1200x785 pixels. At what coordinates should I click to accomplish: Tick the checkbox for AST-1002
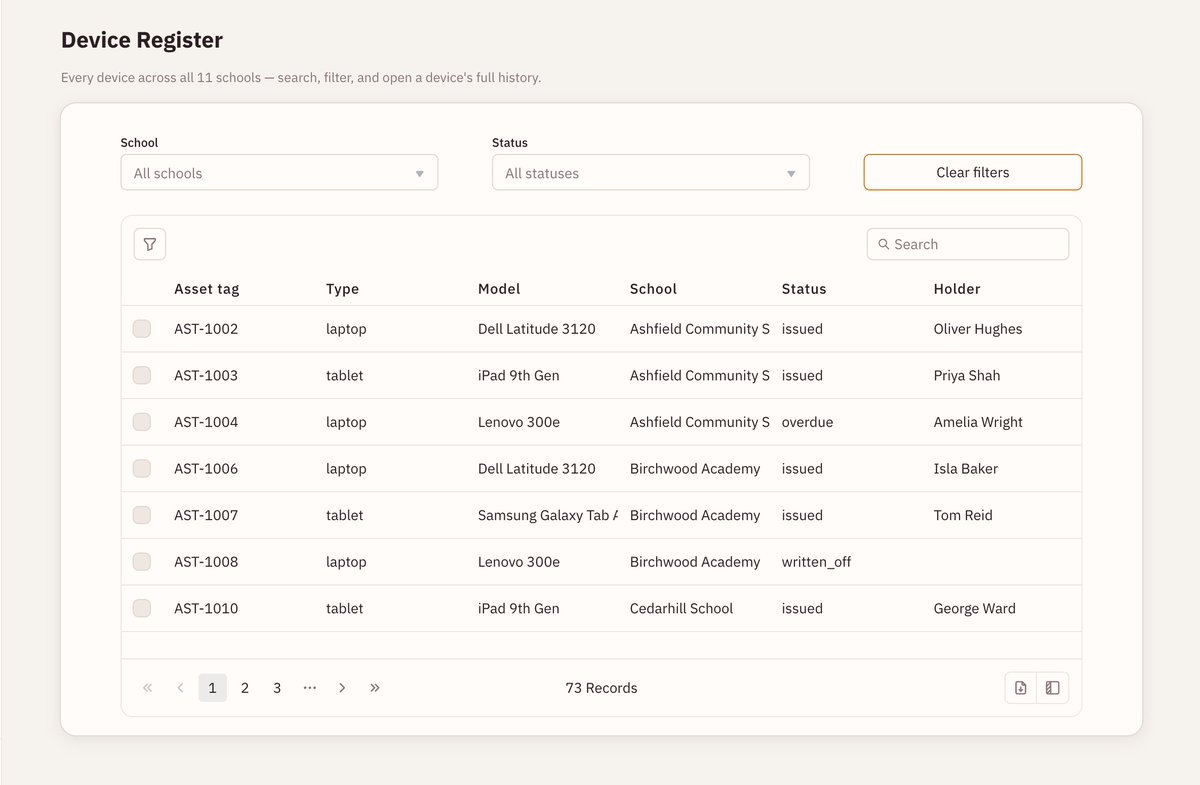coord(142,329)
